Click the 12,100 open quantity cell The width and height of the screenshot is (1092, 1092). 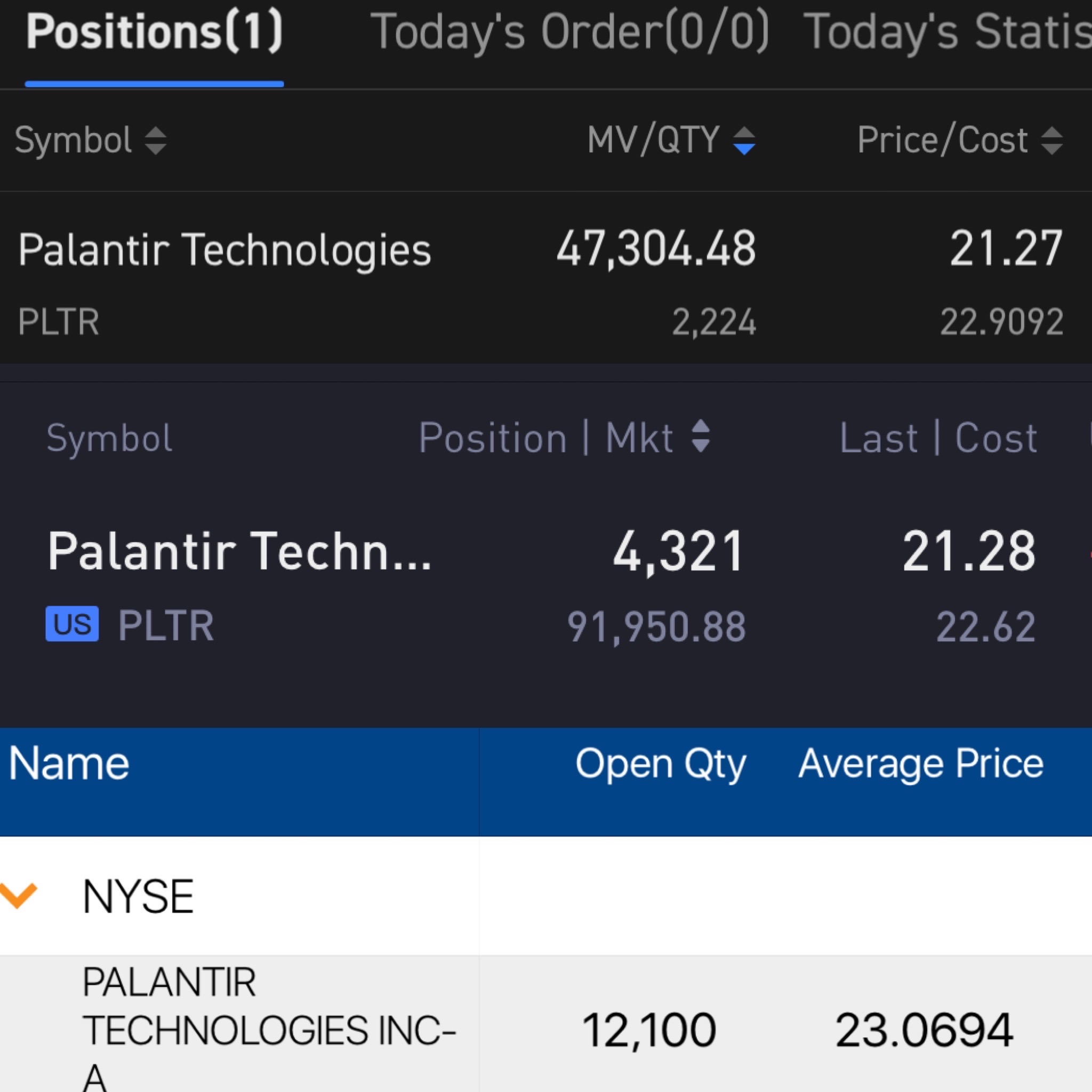click(x=649, y=1030)
